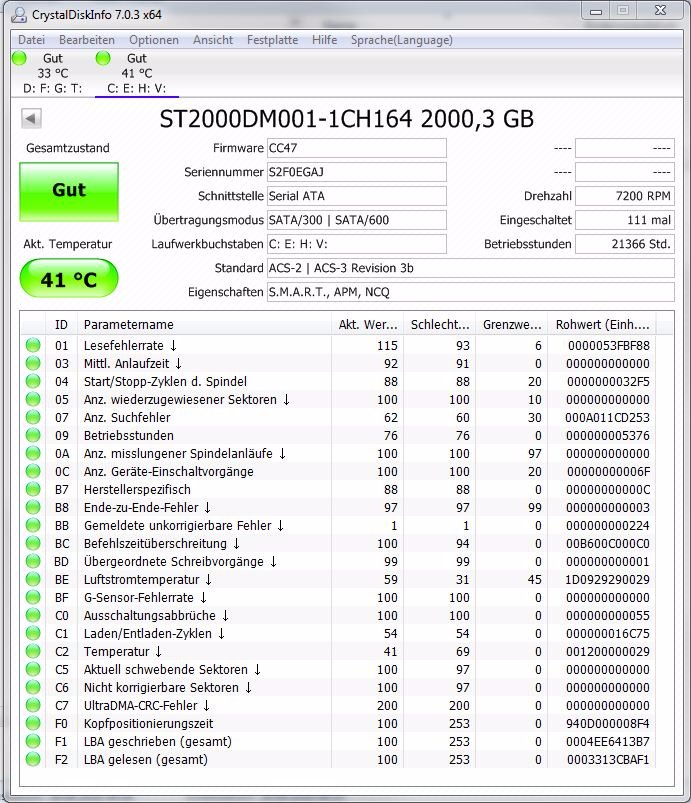Click the previous disk arrow button

(x=31, y=119)
